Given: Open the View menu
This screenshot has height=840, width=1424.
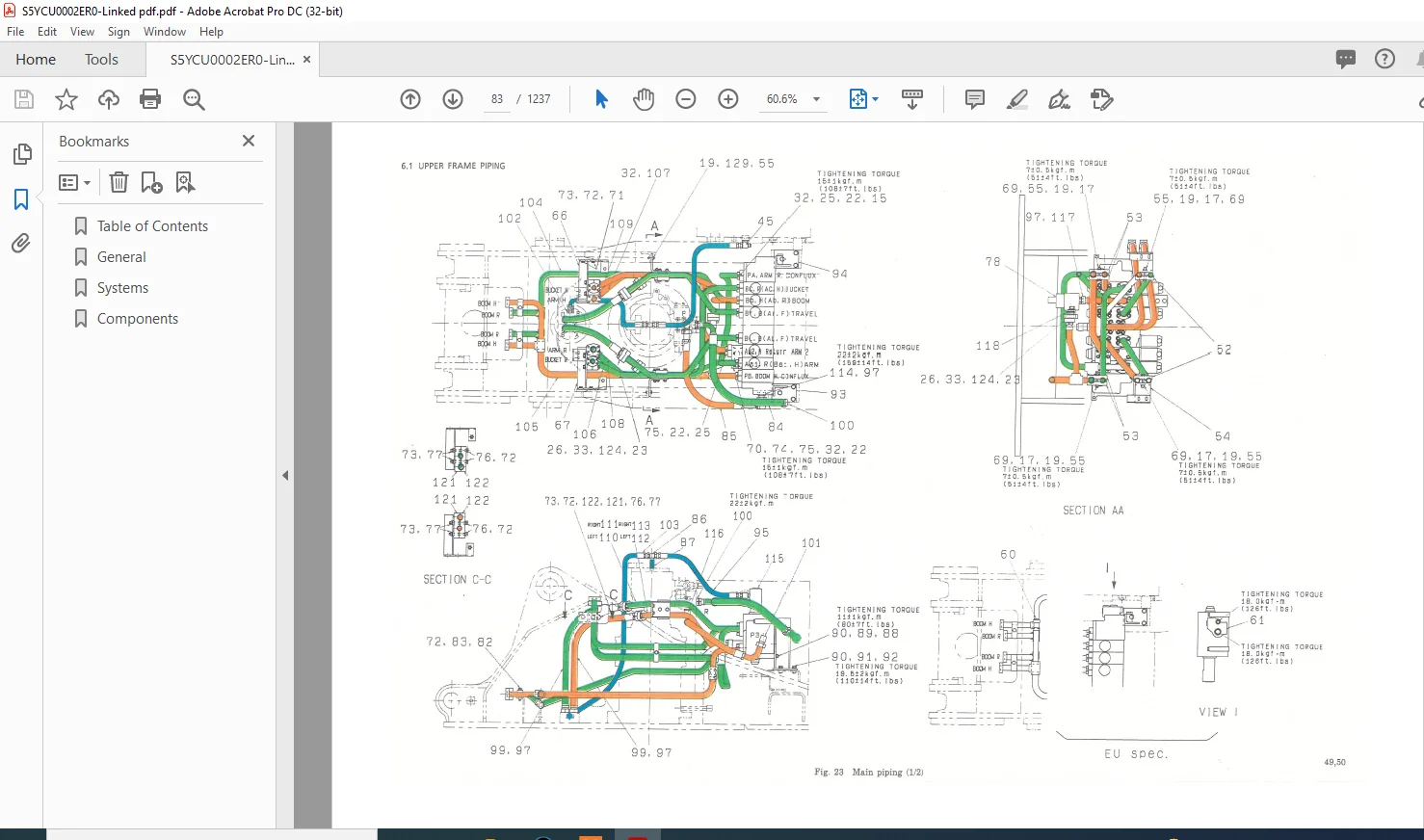Looking at the screenshot, I should pos(83,32).
